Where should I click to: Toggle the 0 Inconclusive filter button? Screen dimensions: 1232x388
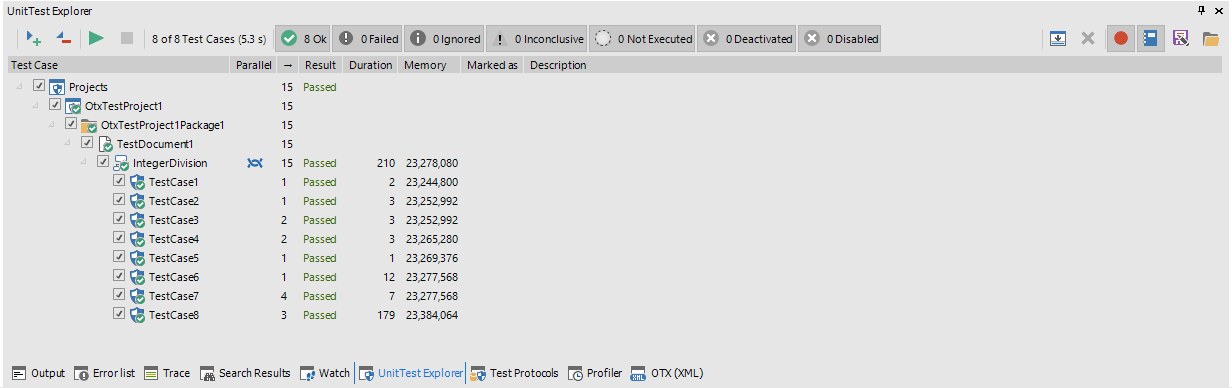537,39
